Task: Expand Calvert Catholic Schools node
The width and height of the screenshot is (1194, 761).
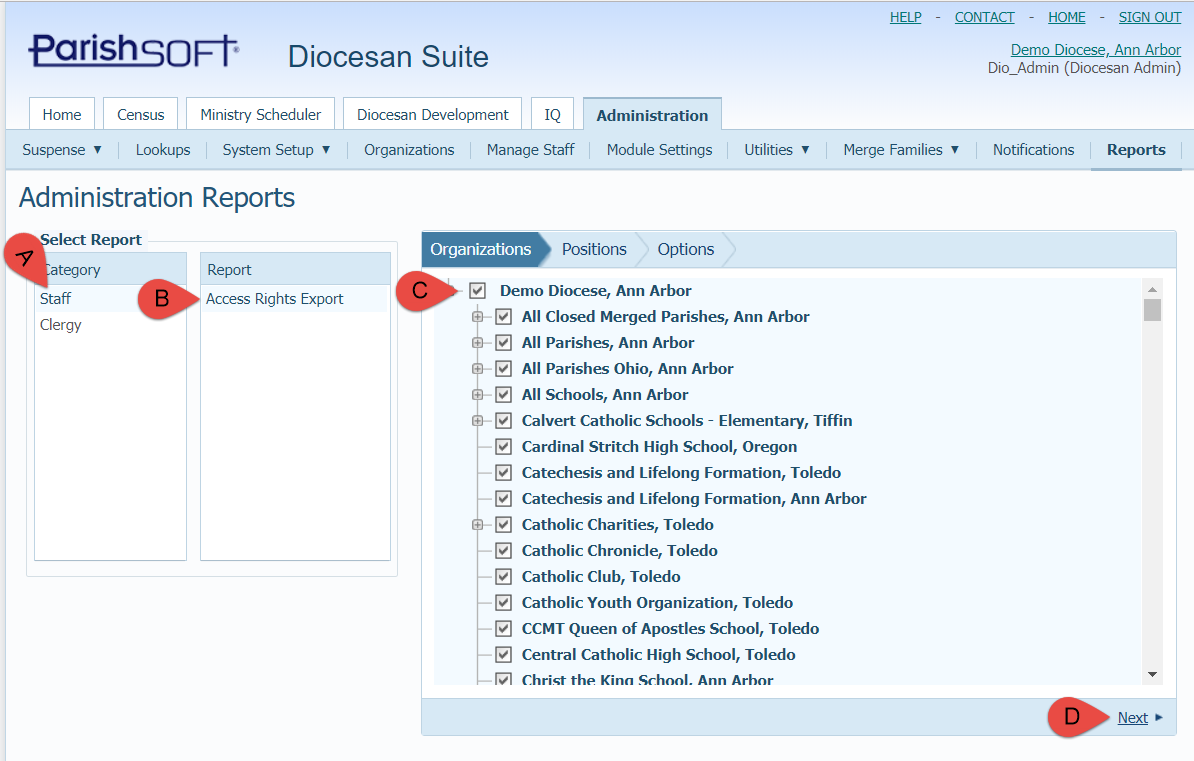Action: click(477, 420)
